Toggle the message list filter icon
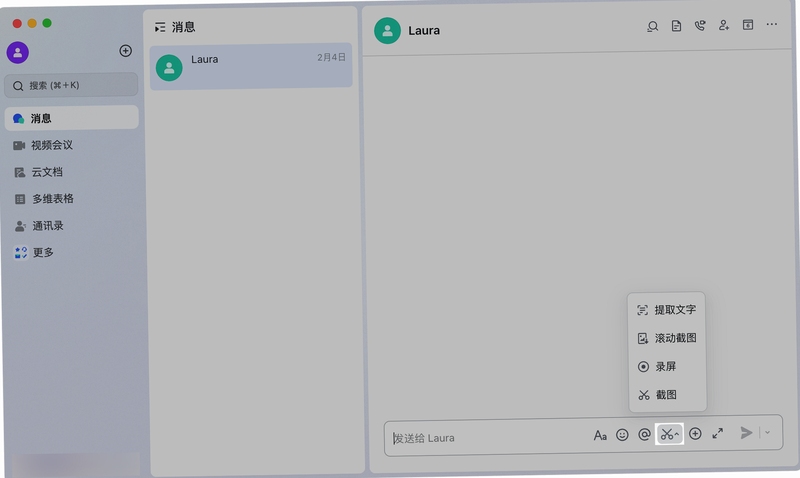The height and width of the screenshot is (478, 800). pyautogui.click(x=160, y=27)
